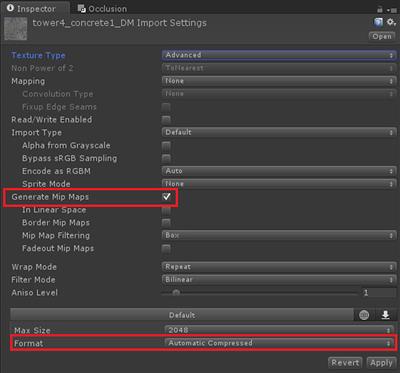The height and width of the screenshot is (373, 400).
Task: Open the Format Automatic Compressed dropdown
Action: tap(278, 343)
